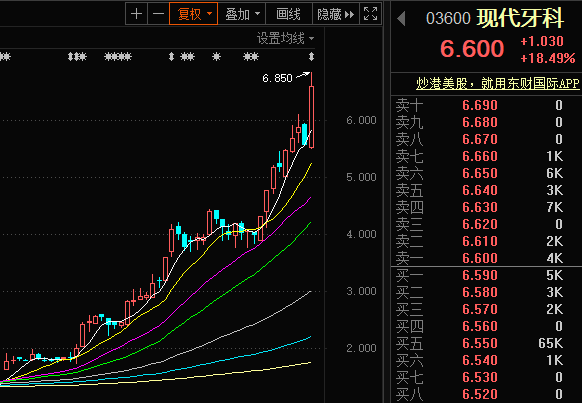582x403 pixels.
Task: Select 买一 price 6.590
Action: [x=480, y=275]
